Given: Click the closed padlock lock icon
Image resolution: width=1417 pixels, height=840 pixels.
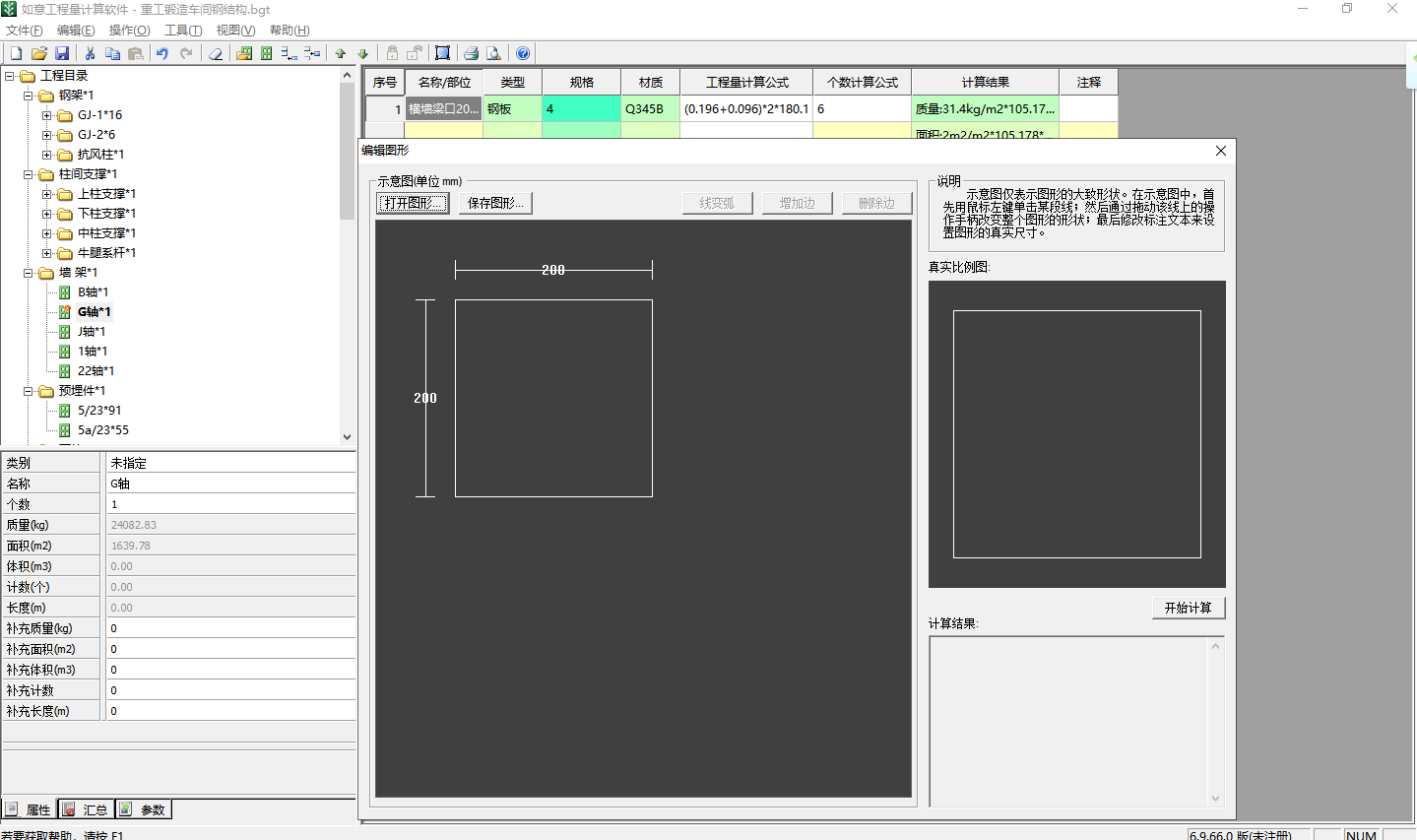Looking at the screenshot, I should pos(392,53).
